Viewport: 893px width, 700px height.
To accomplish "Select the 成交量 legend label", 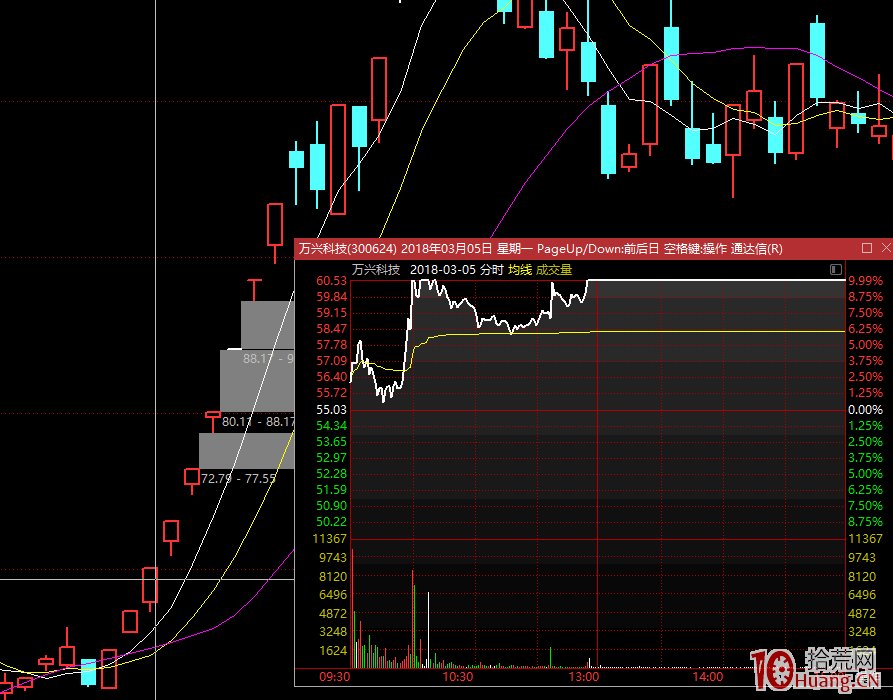I will [x=554, y=270].
